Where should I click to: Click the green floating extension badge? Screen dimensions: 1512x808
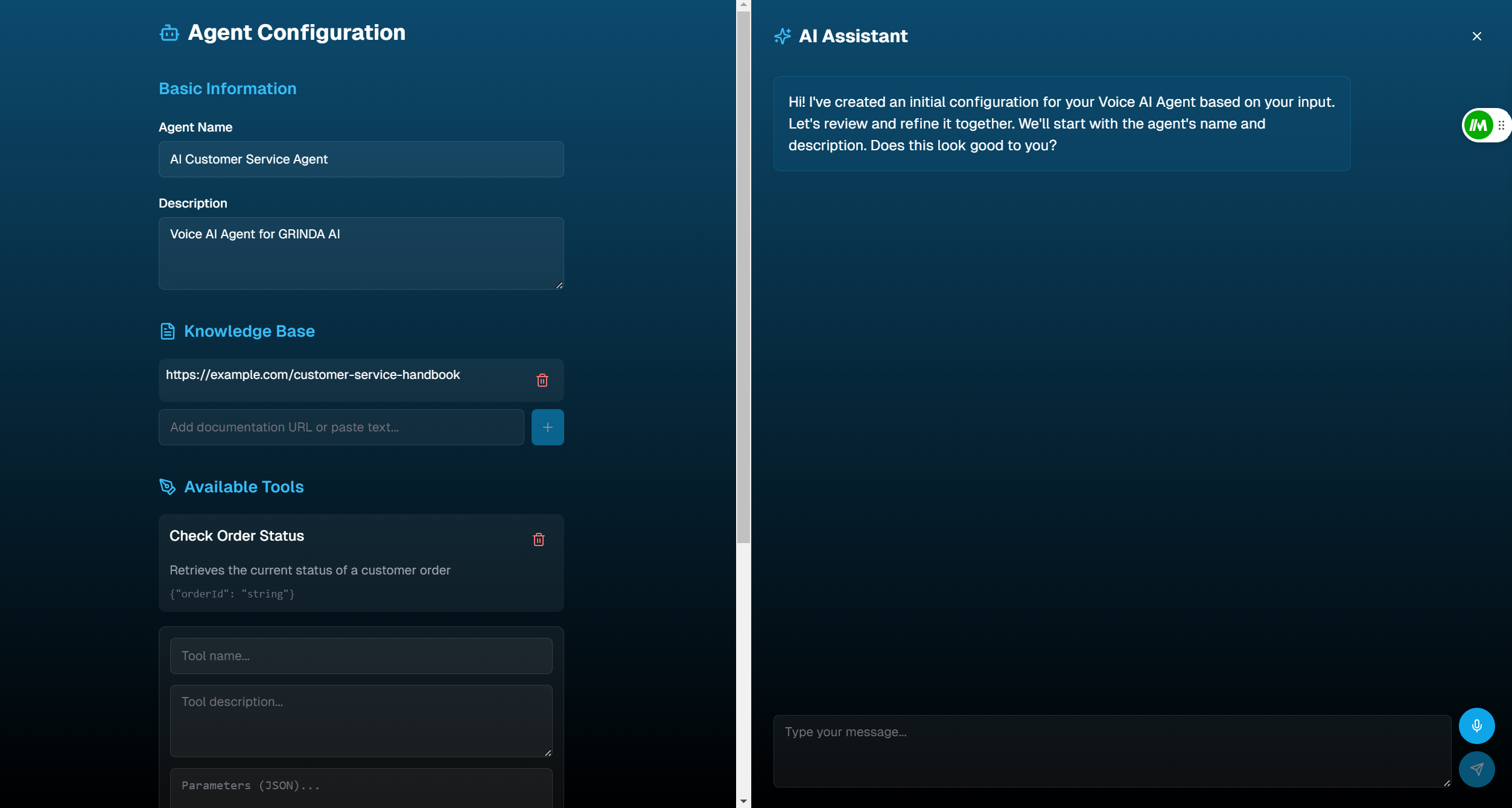click(x=1478, y=126)
